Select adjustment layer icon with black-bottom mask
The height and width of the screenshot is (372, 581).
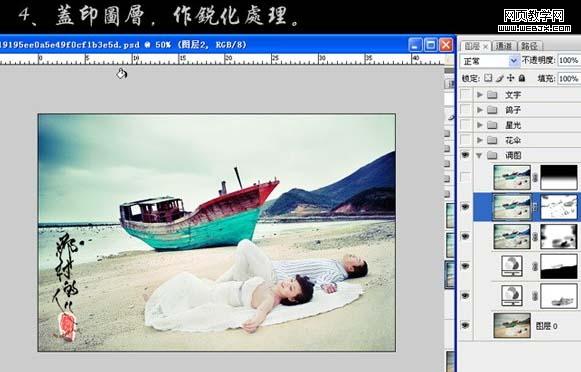[512, 266]
